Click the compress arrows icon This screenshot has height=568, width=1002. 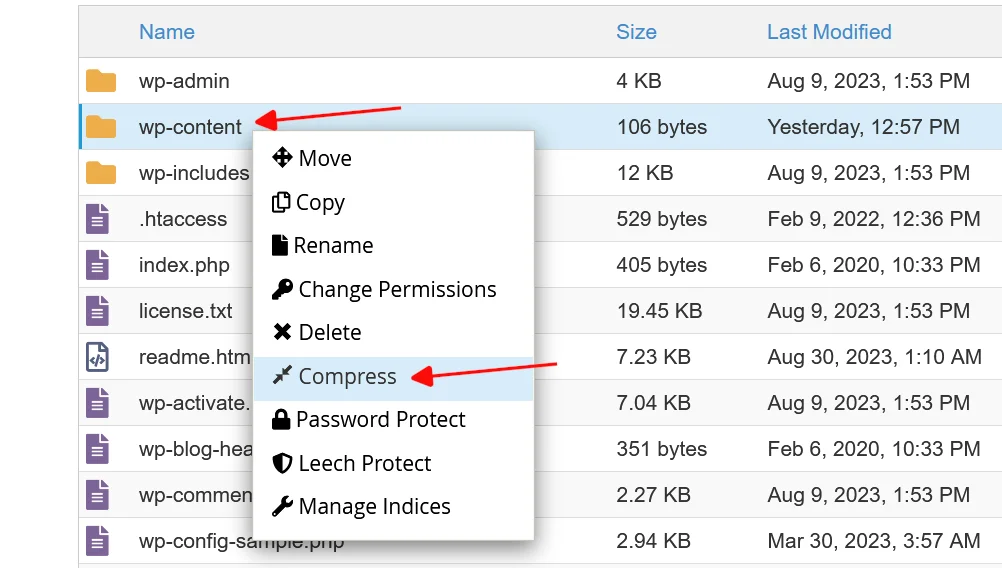click(282, 375)
